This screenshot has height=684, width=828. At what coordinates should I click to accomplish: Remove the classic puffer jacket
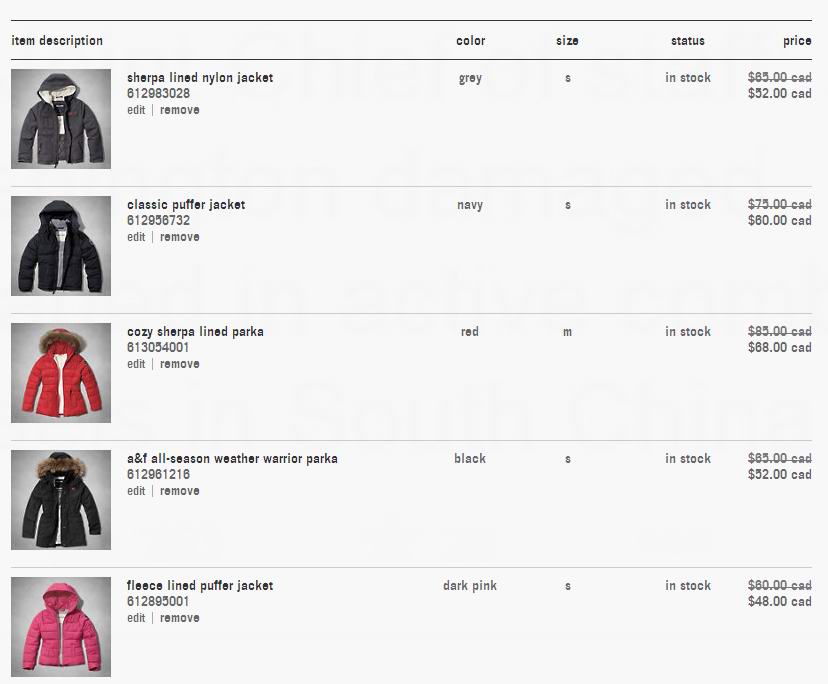pyautogui.click(x=180, y=237)
